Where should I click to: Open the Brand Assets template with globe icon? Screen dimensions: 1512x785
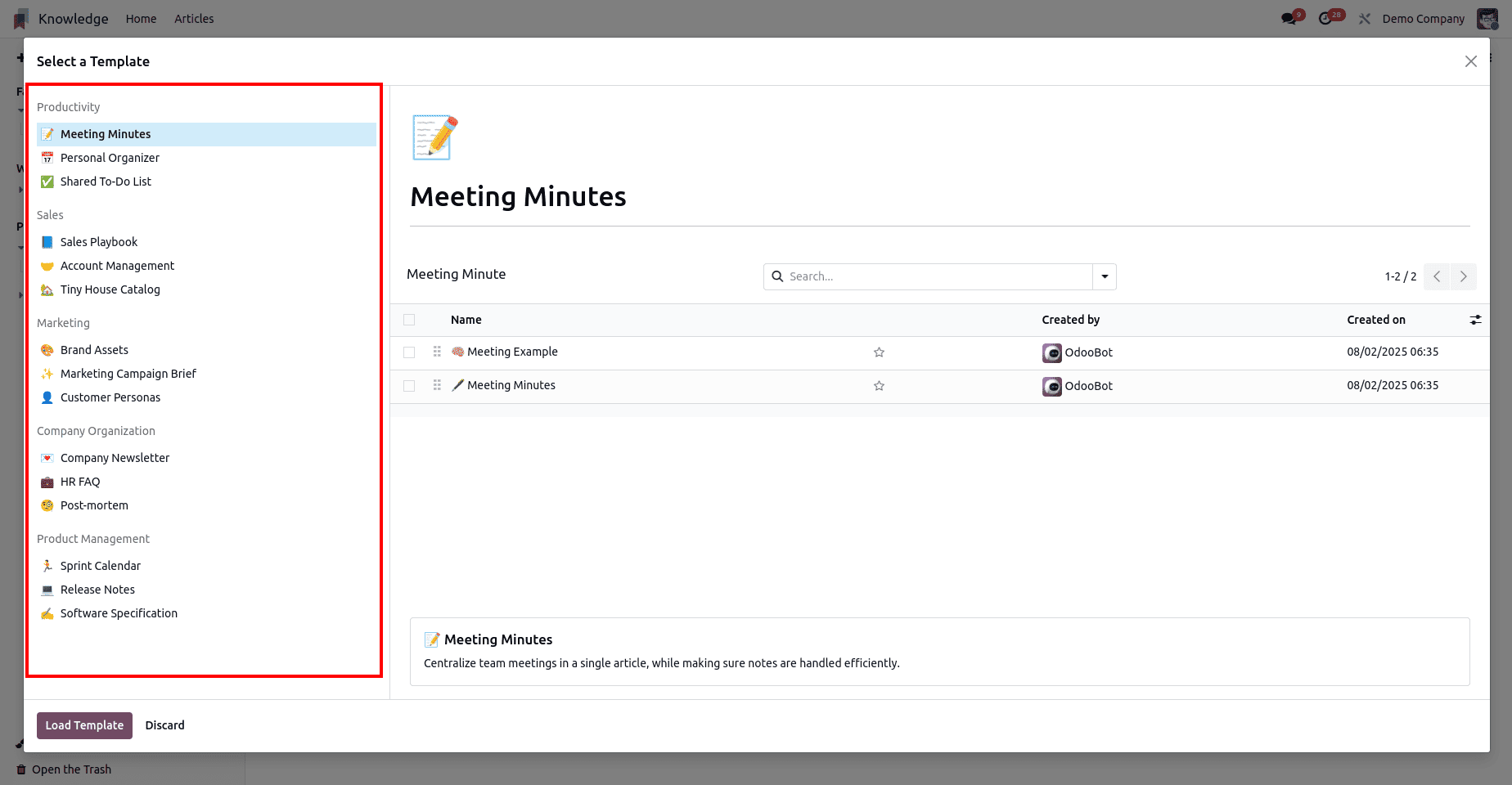tap(94, 349)
